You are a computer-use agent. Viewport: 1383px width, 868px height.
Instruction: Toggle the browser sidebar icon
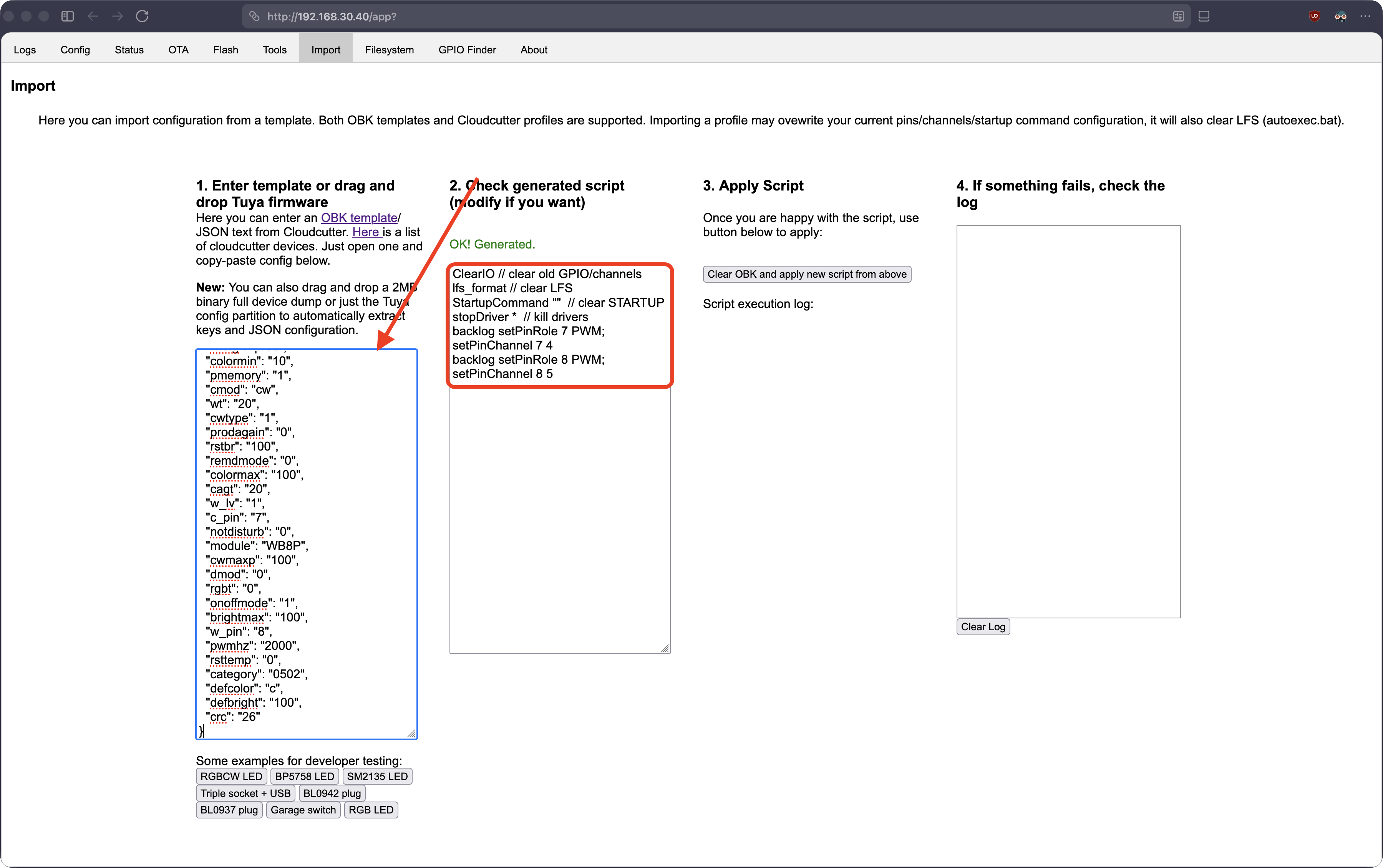pos(67,16)
